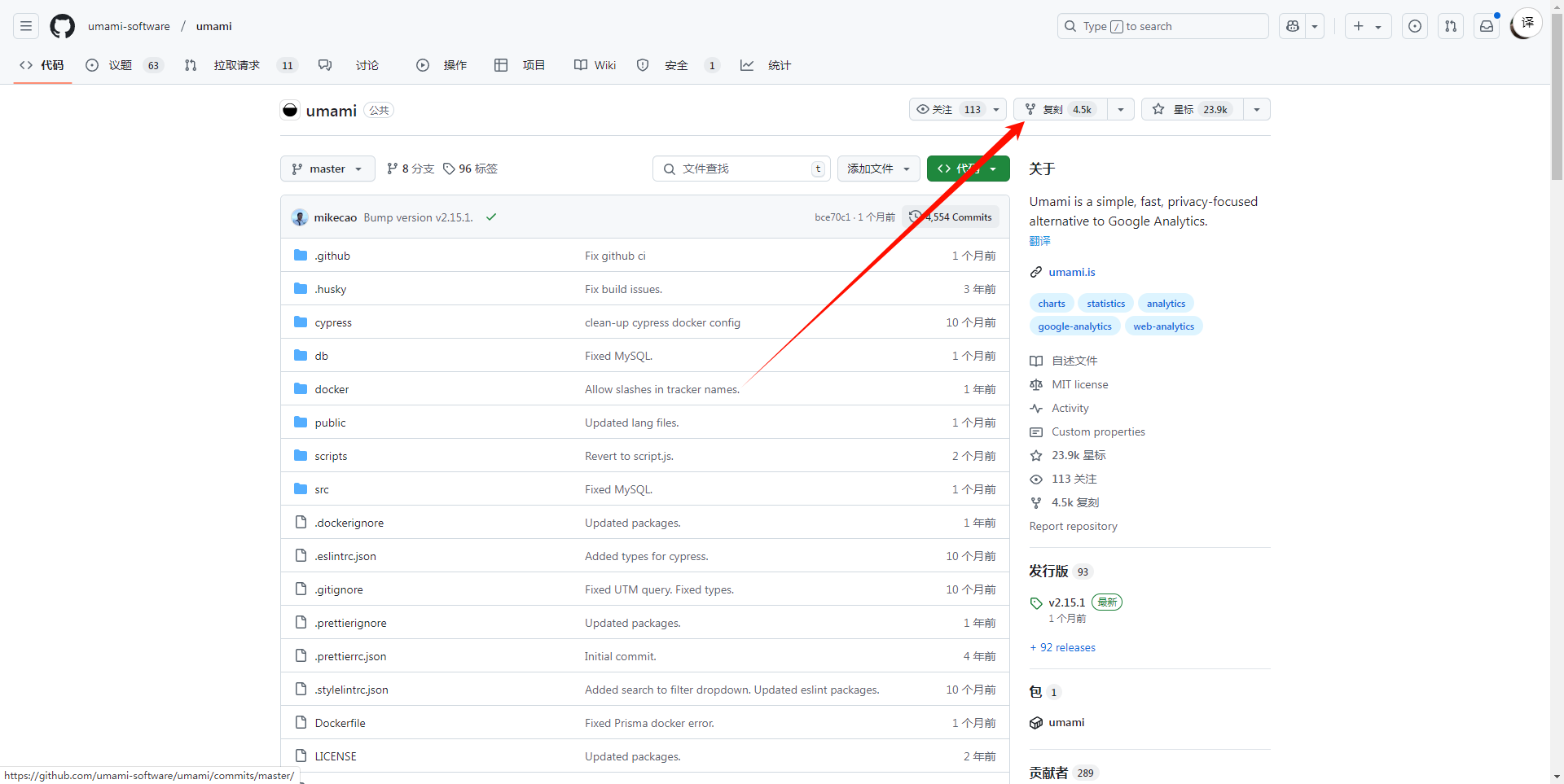The height and width of the screenshot is (784, 1564).
Task: Switch to the 拉取请求 tab
Action: pyautogui.click(x=240, y=65)
